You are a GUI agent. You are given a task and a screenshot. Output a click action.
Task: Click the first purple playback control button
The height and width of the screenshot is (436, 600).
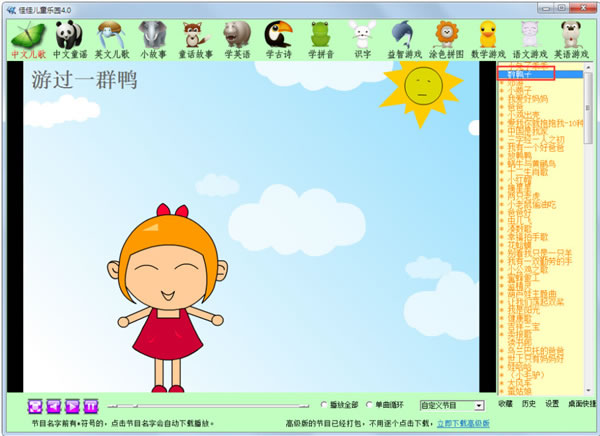coord(35,405)
